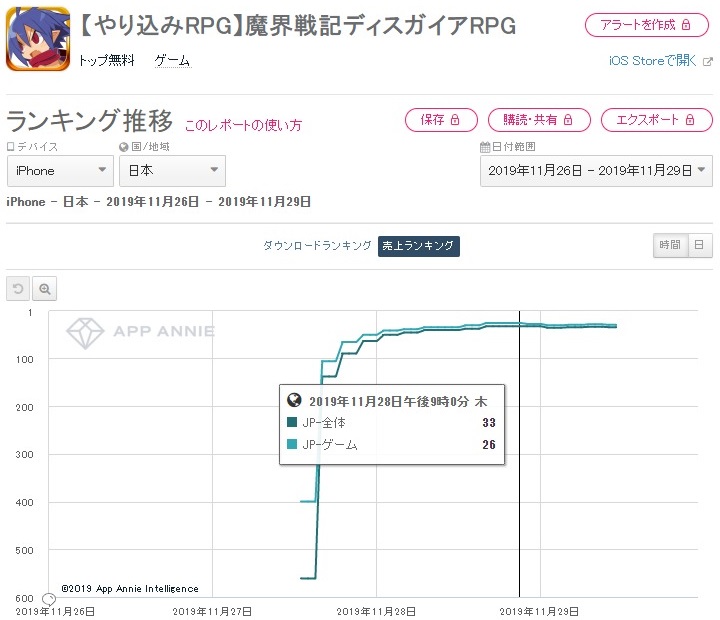The width and height of the screenshot is (720, 620).
Task: Open the iPhone device dropdown
Action: tap(60, 171)
